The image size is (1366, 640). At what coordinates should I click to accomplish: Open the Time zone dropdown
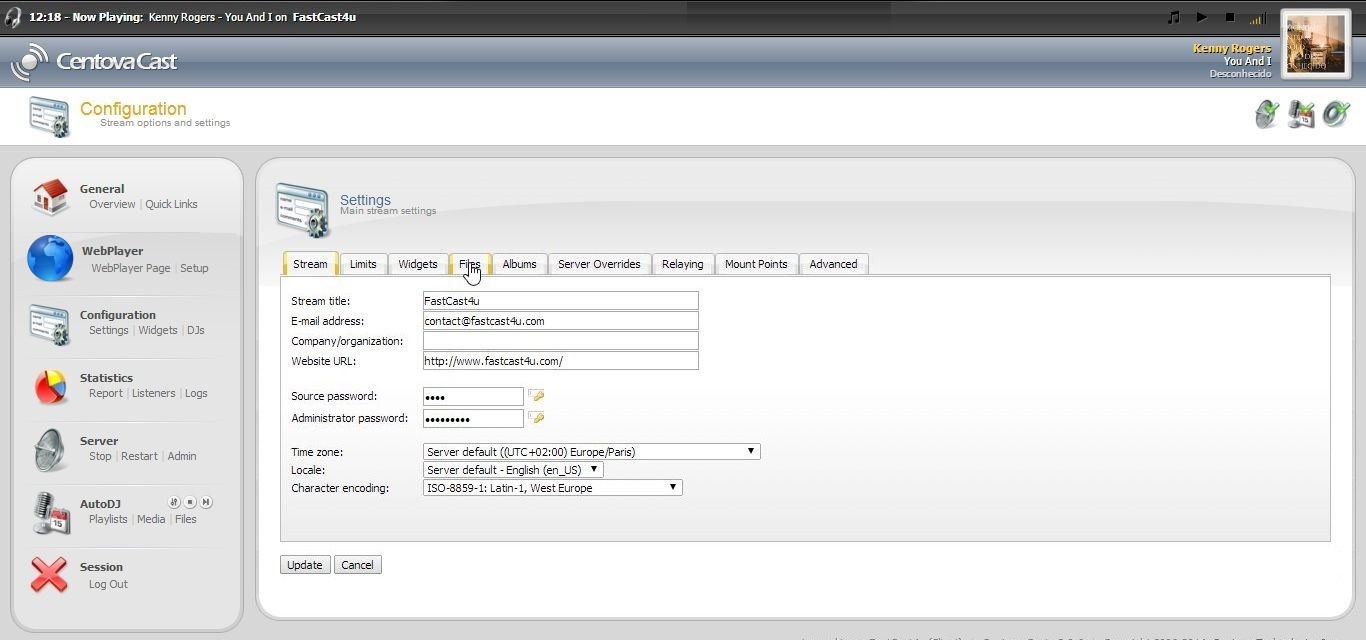592,452
